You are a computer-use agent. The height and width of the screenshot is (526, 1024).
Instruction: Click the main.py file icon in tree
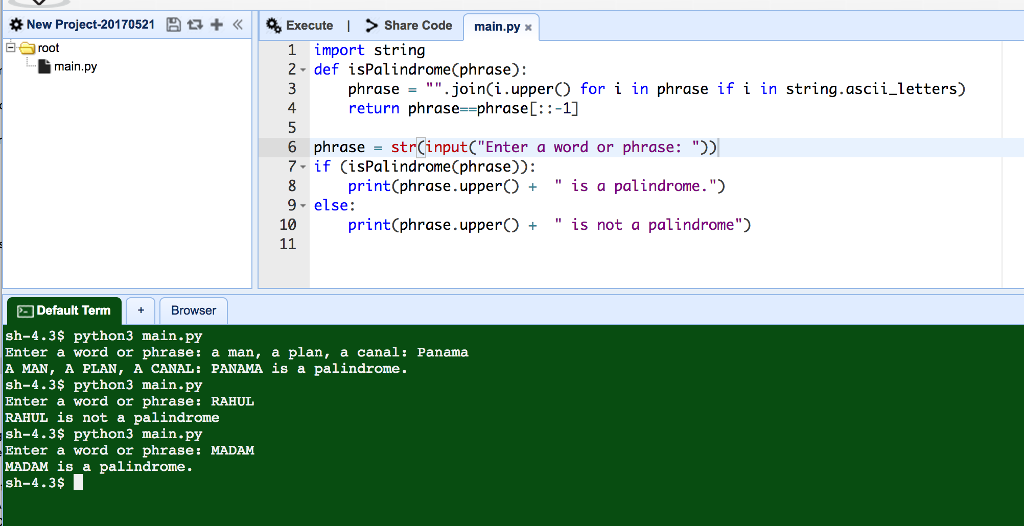click(43, 67)
